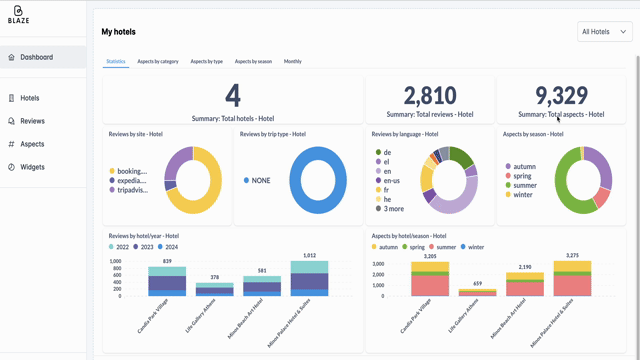Toggle spring in Aspects by hotel/season legend
The height and width of the screenshot is (360, 640).
[x=413, y=247]
